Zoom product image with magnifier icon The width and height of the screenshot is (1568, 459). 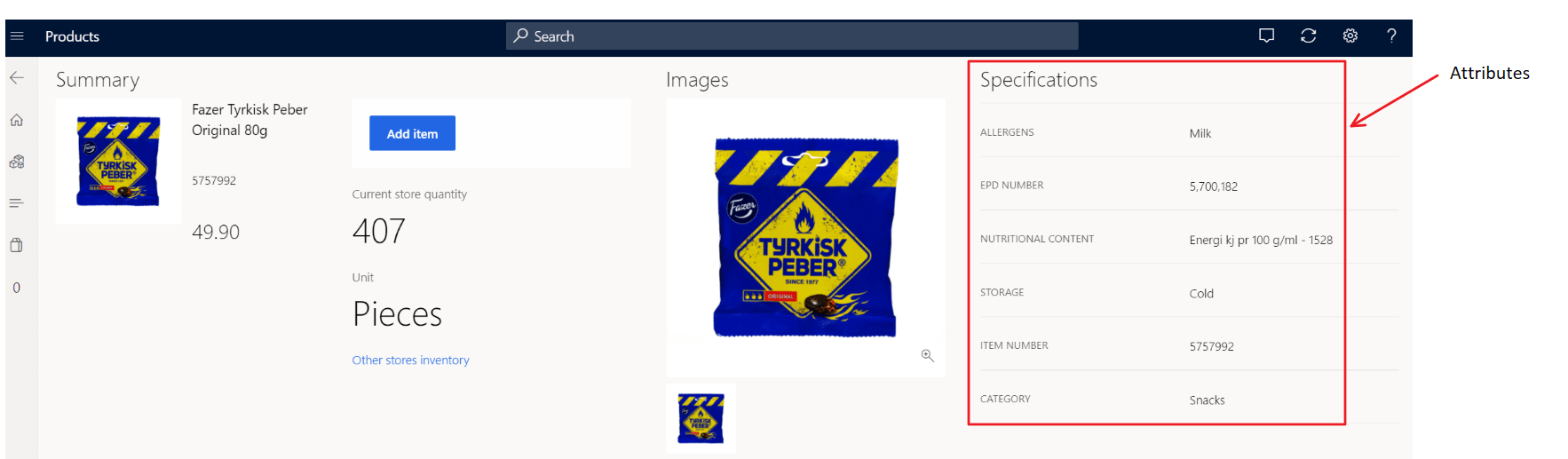coord(927,355)
